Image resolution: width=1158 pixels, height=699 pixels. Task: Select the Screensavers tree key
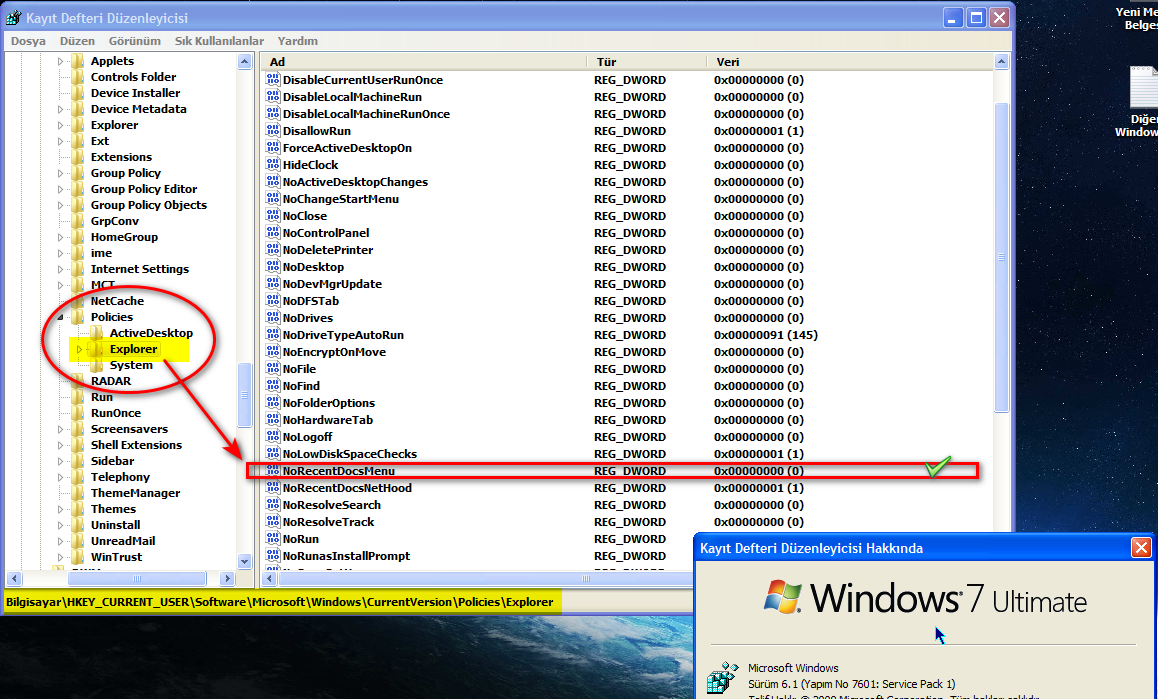pyautogui.click(x=129, y=429)
